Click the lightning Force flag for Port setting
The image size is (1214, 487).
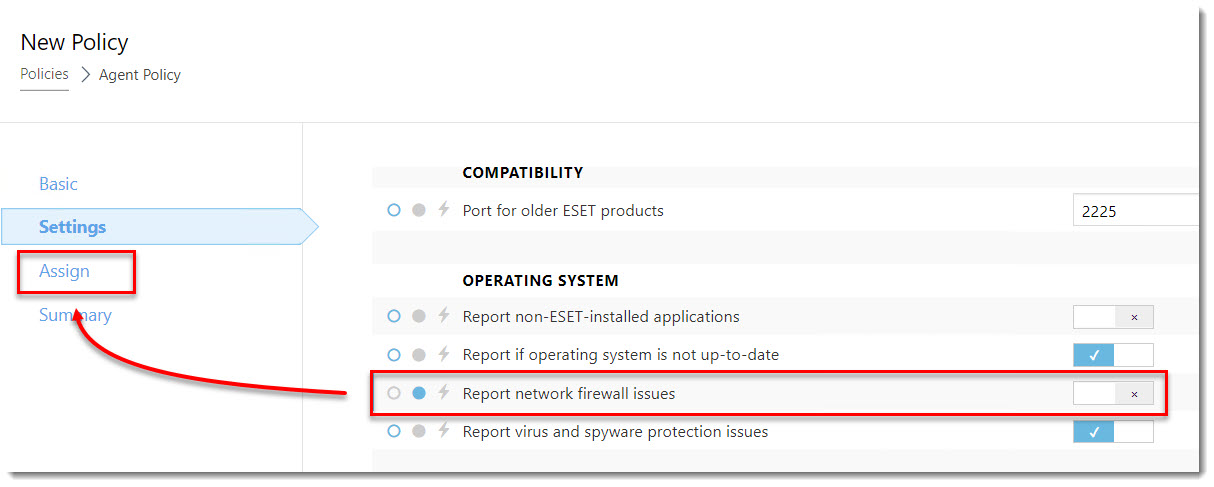(x=444, y=210)
